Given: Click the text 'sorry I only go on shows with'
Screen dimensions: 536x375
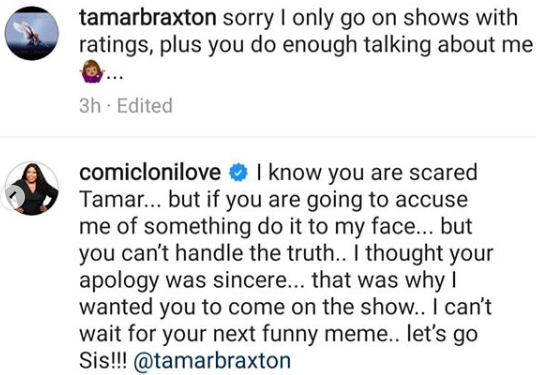Looking at the screenshot, I should click(x=371, y=18).
